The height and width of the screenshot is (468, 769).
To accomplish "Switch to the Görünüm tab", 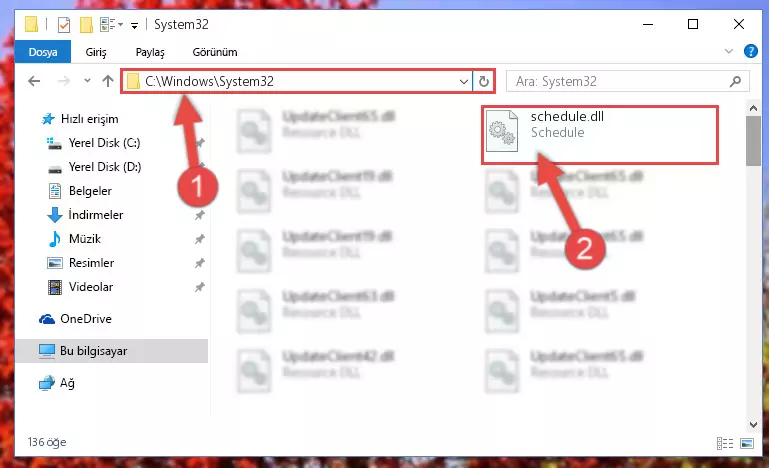I will (215, 52).
